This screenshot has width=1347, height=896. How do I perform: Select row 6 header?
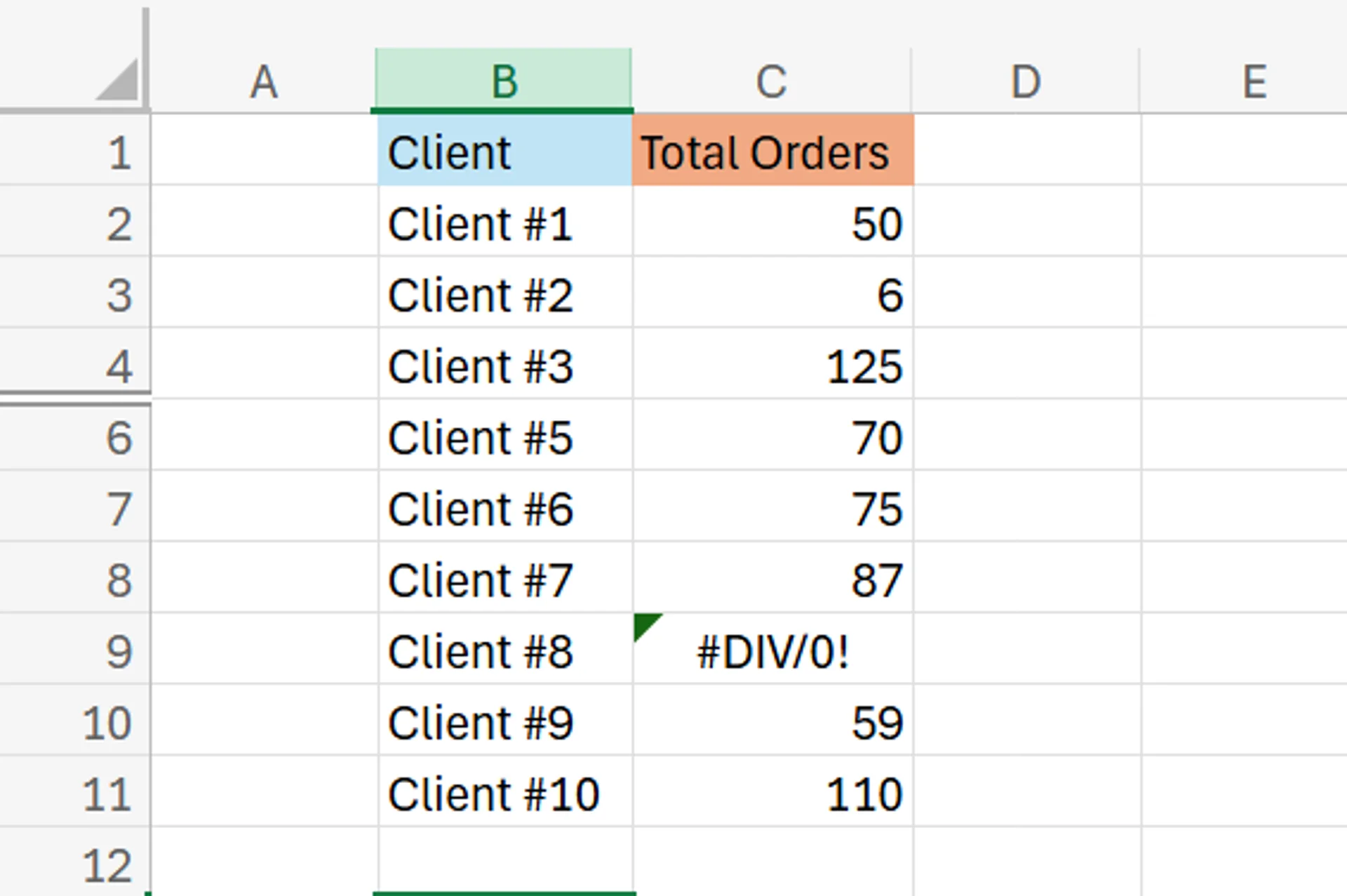(x=119, y=437)
